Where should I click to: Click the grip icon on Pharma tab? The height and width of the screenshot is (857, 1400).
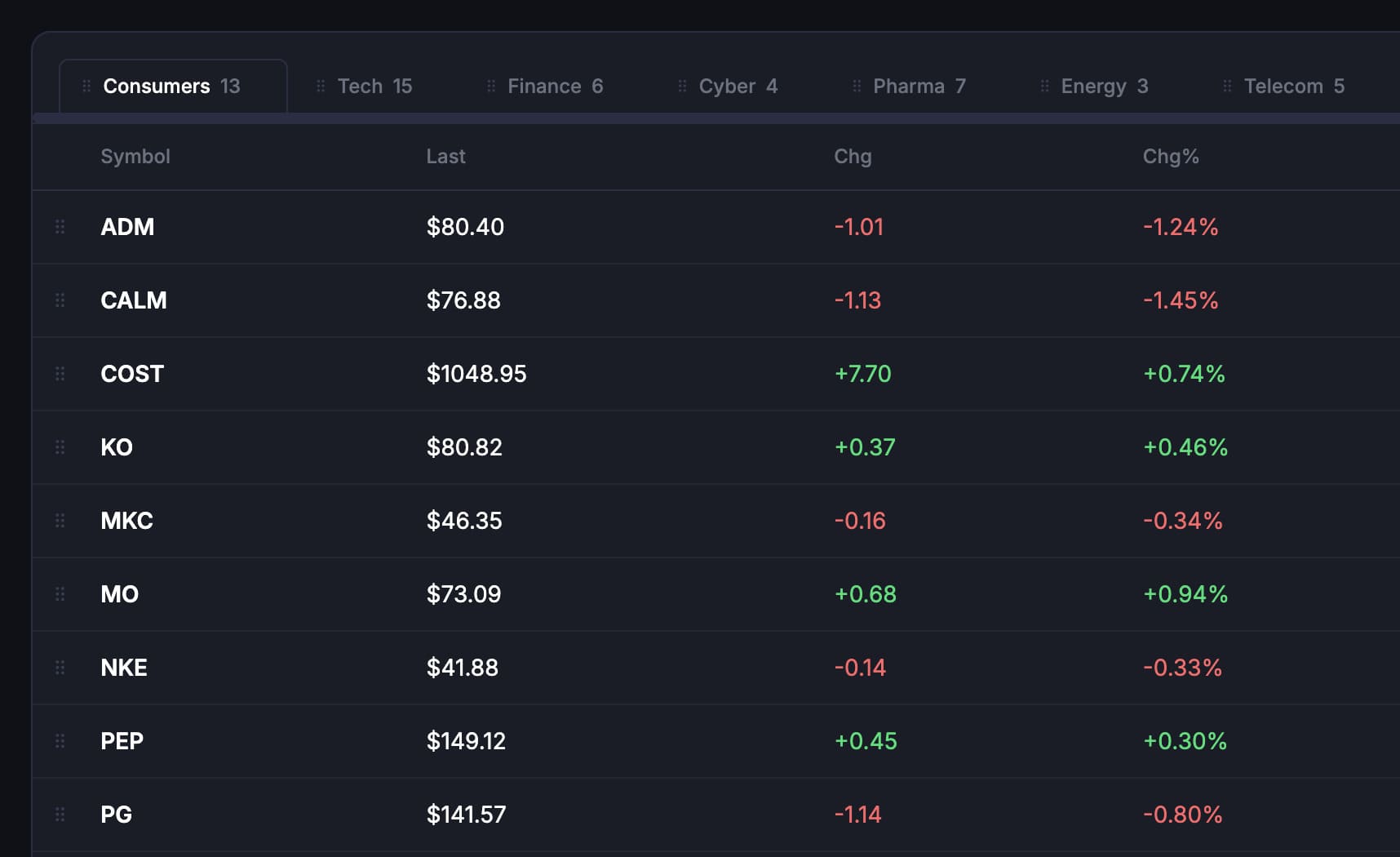[857, 86]
